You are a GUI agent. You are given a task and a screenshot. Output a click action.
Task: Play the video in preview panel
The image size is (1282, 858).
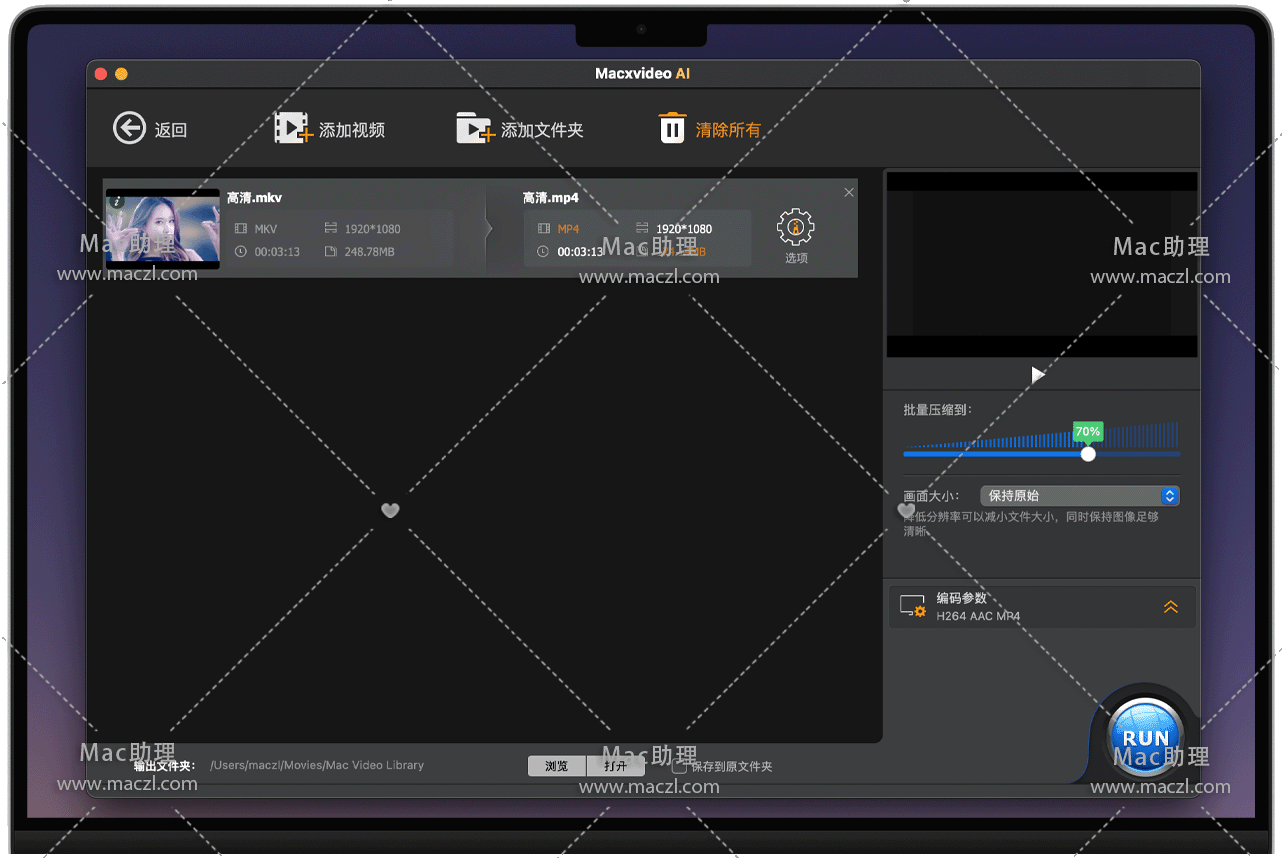click(1038, 374)
